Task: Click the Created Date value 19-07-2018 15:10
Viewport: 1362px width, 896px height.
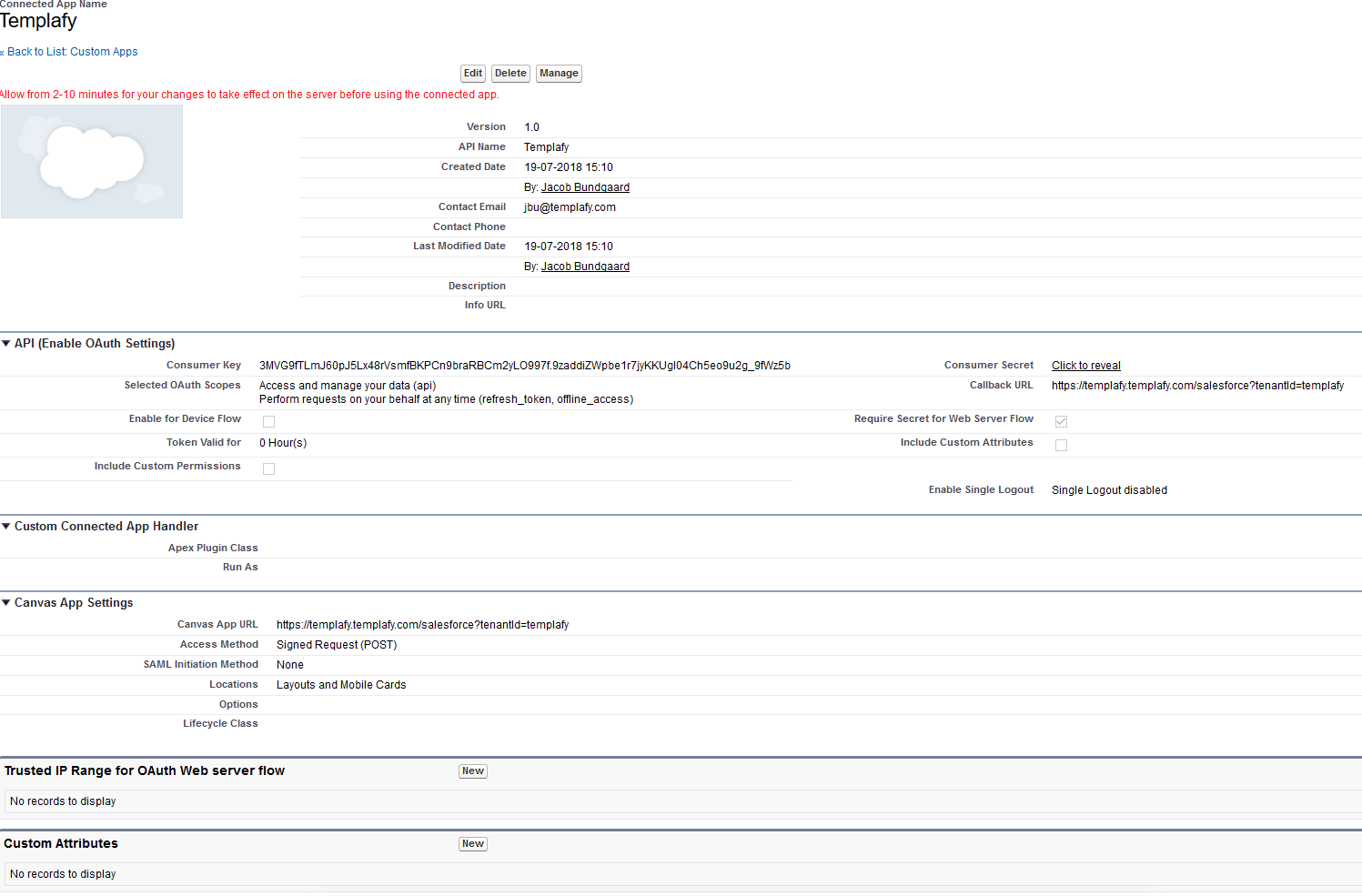Action: (569, 167)
